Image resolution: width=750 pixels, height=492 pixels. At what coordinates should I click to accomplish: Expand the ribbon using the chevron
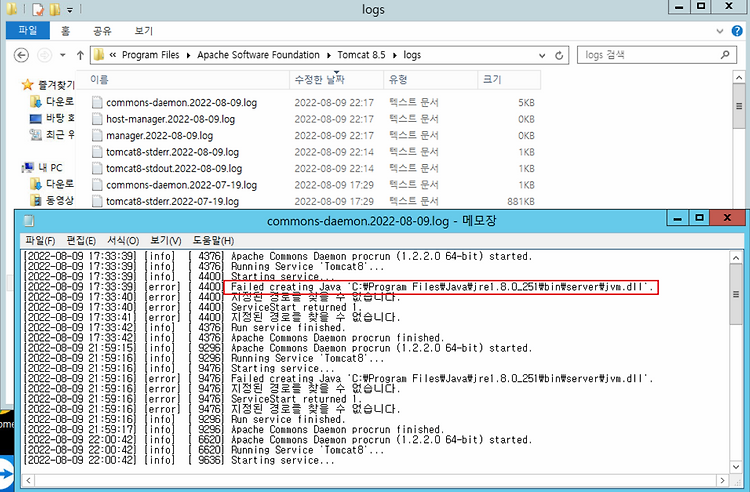point(719,32)
